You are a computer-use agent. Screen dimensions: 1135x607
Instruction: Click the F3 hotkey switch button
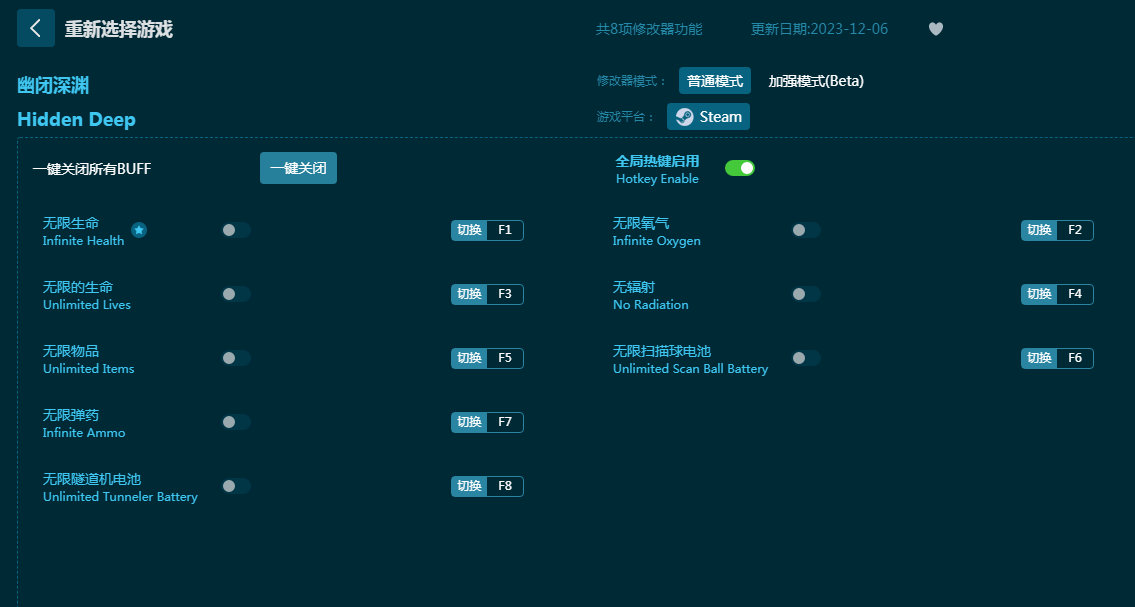(x=487, y=294)
